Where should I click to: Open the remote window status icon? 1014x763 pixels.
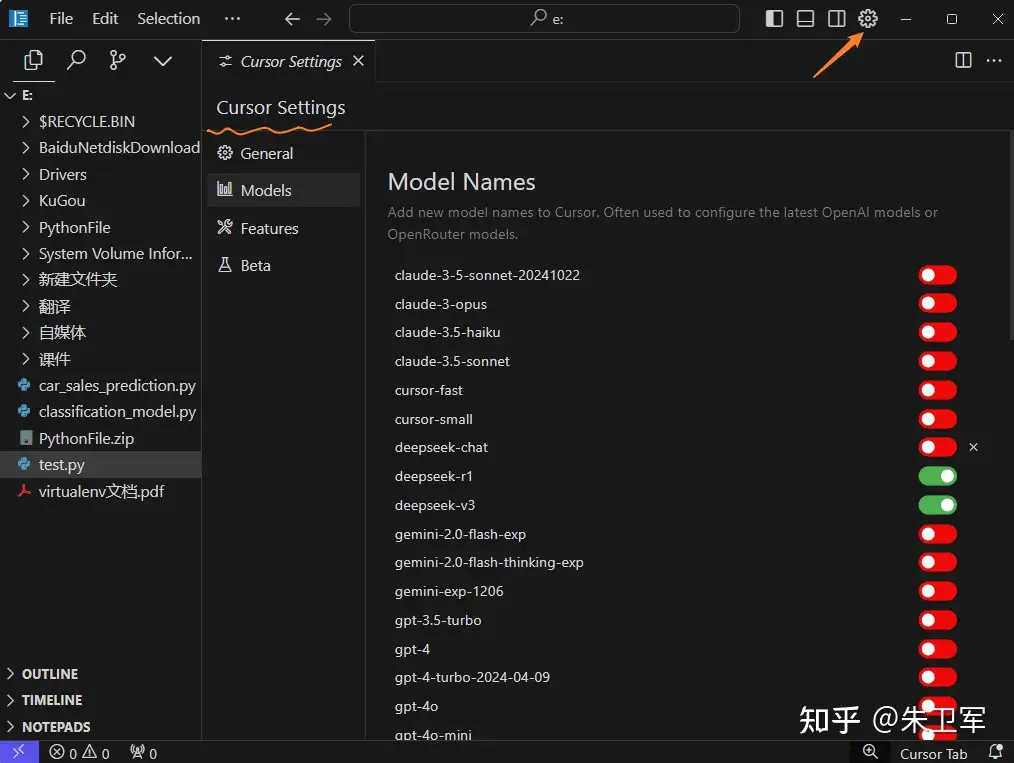[19, 752]
